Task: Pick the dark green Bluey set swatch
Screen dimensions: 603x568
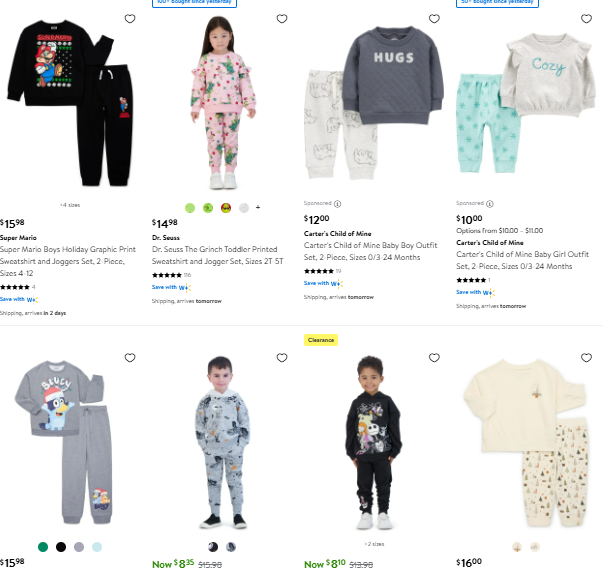Action: pyautogui.click(x=43, y=547)
